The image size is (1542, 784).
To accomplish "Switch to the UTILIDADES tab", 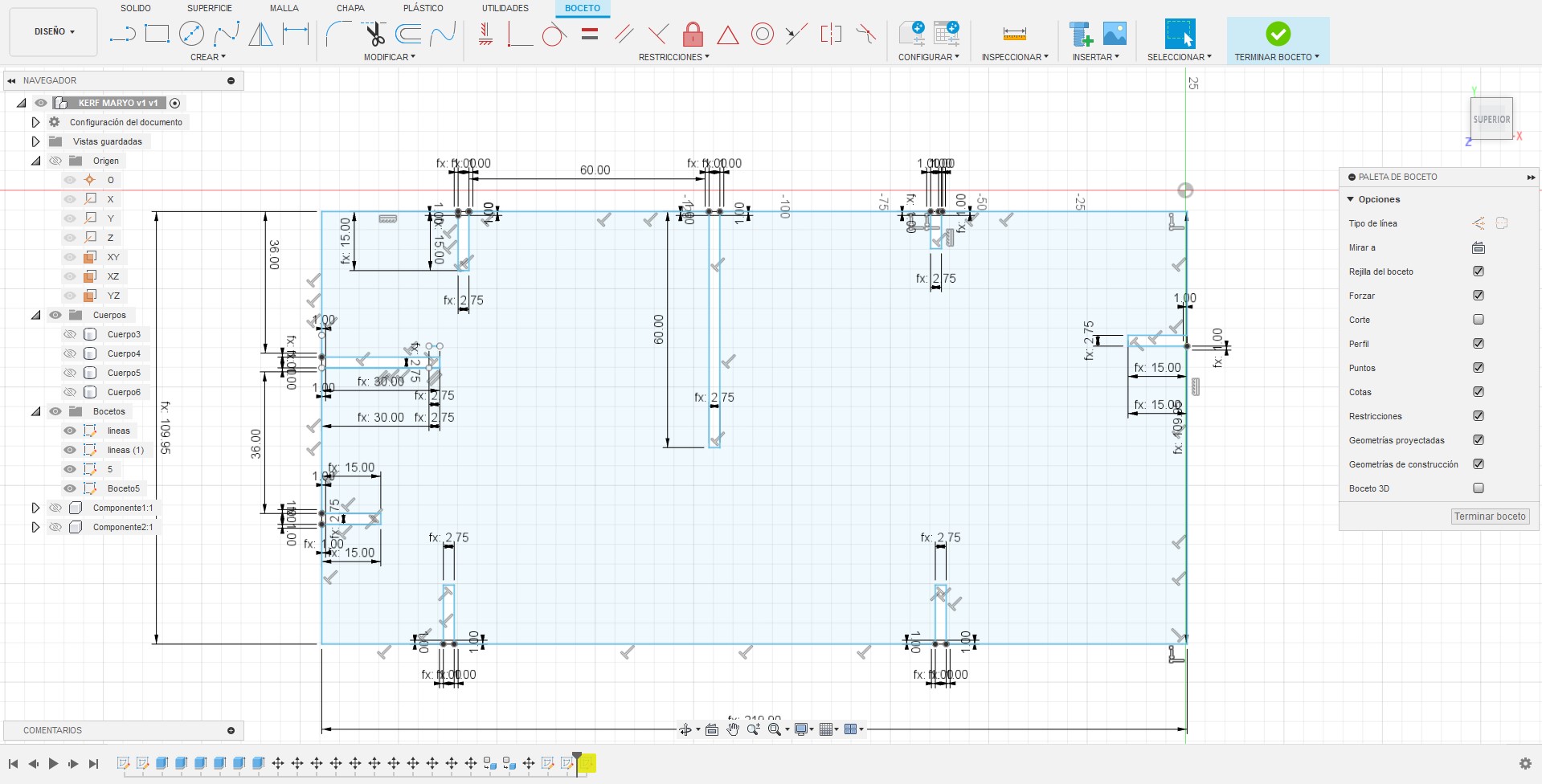I will point(505,8).
